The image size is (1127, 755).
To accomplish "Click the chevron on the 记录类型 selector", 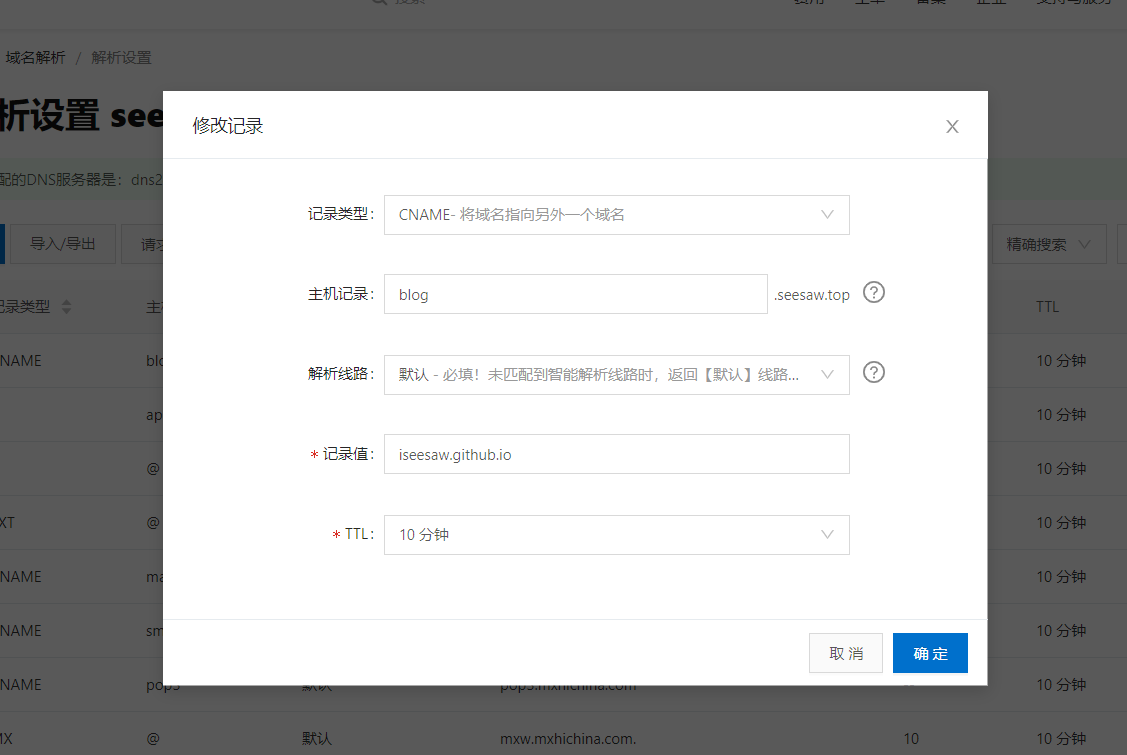I will (827, 214).
